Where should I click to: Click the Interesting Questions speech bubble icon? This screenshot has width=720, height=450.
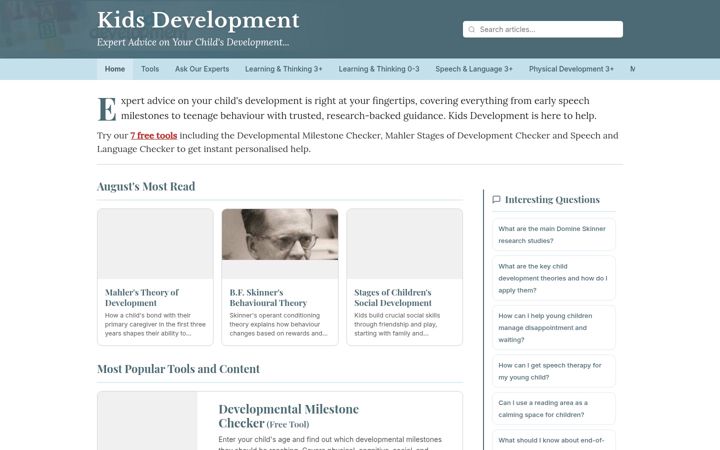(x=496, y=199)
